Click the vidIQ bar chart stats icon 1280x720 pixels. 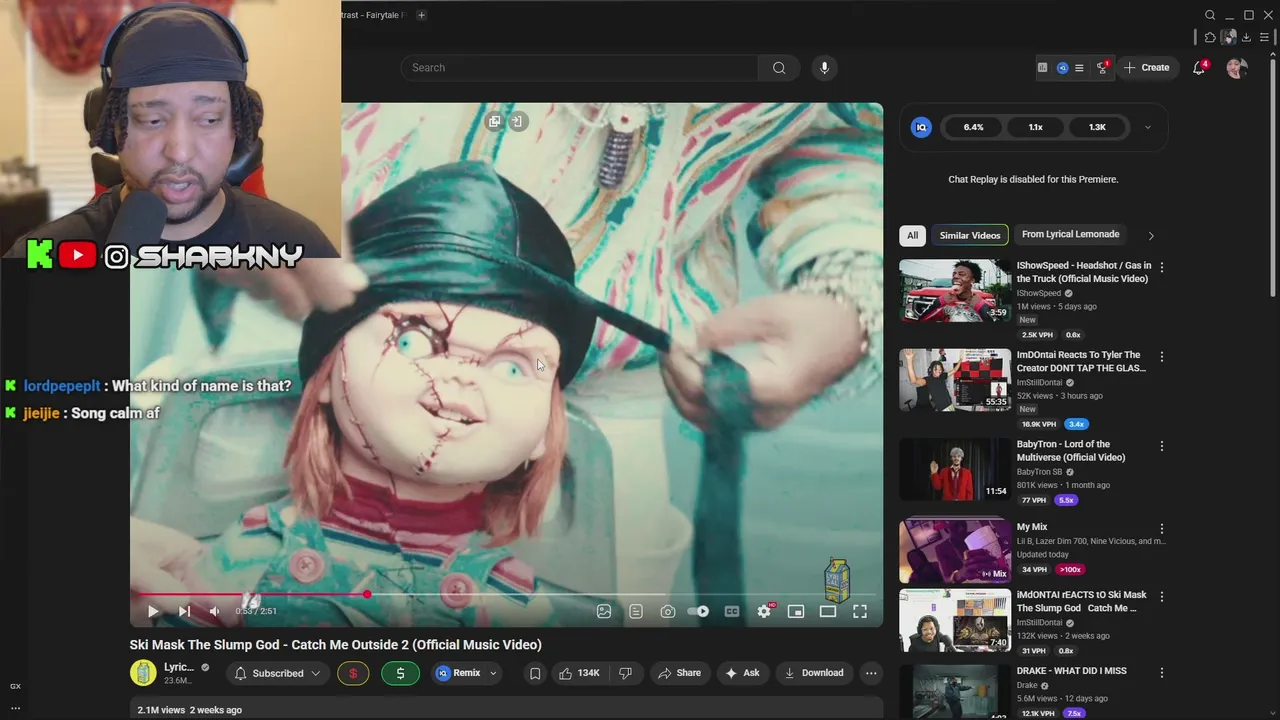coord(1042,68)
